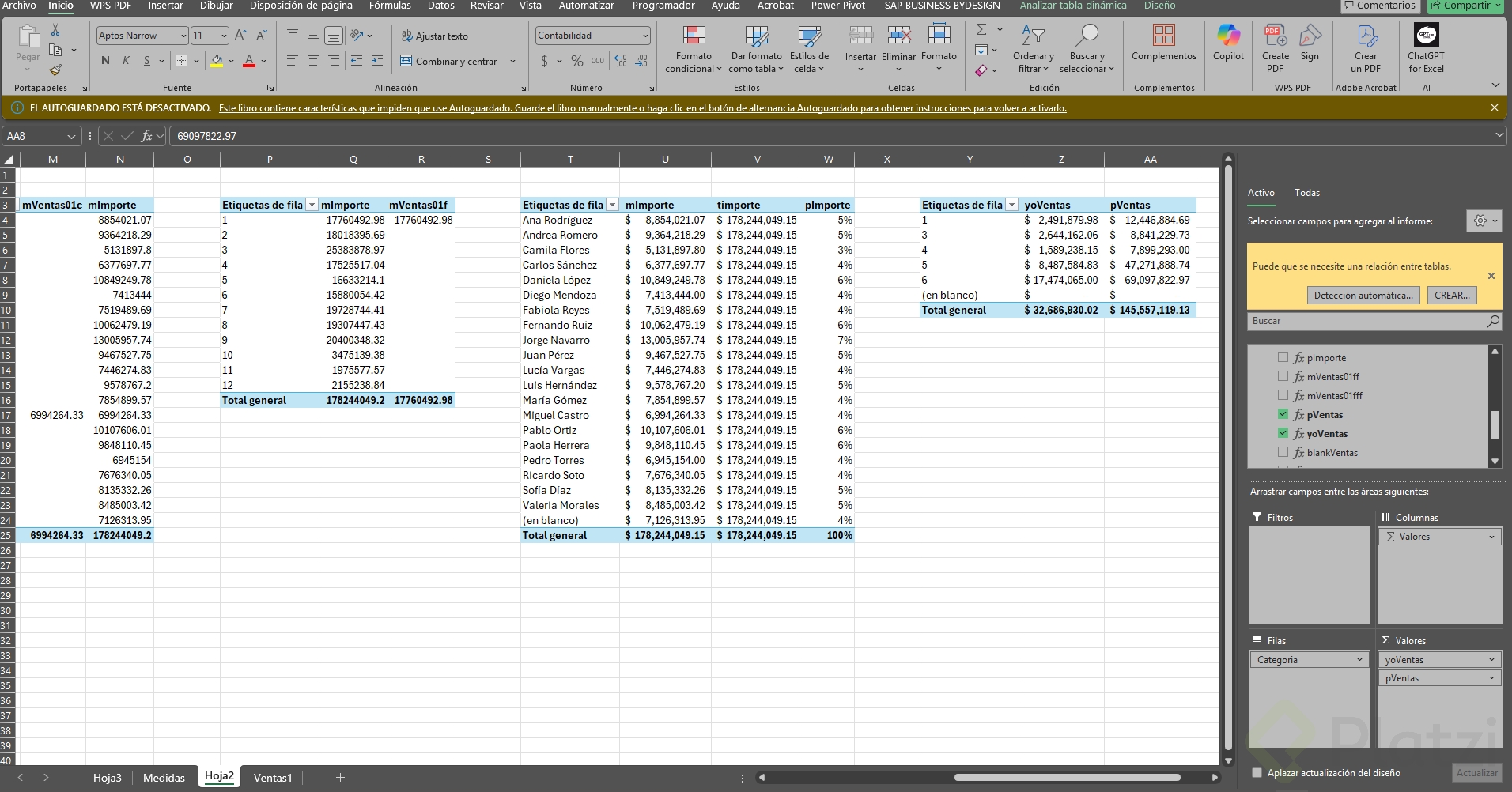The width and height of the screenshot is (1512, 792).
Task: Apply thousands separator number format
Action: tap(598, 61)
